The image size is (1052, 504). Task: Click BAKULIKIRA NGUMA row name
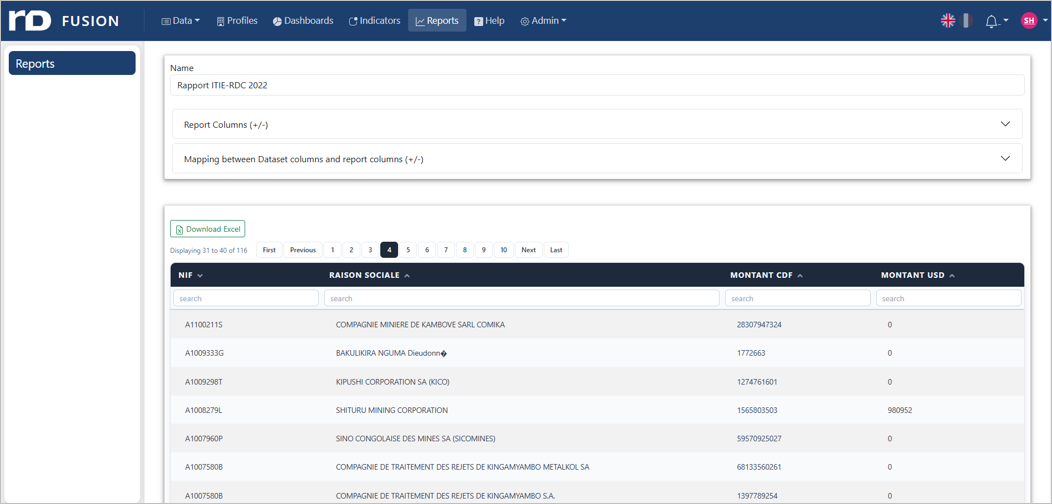tap(390, 353)
